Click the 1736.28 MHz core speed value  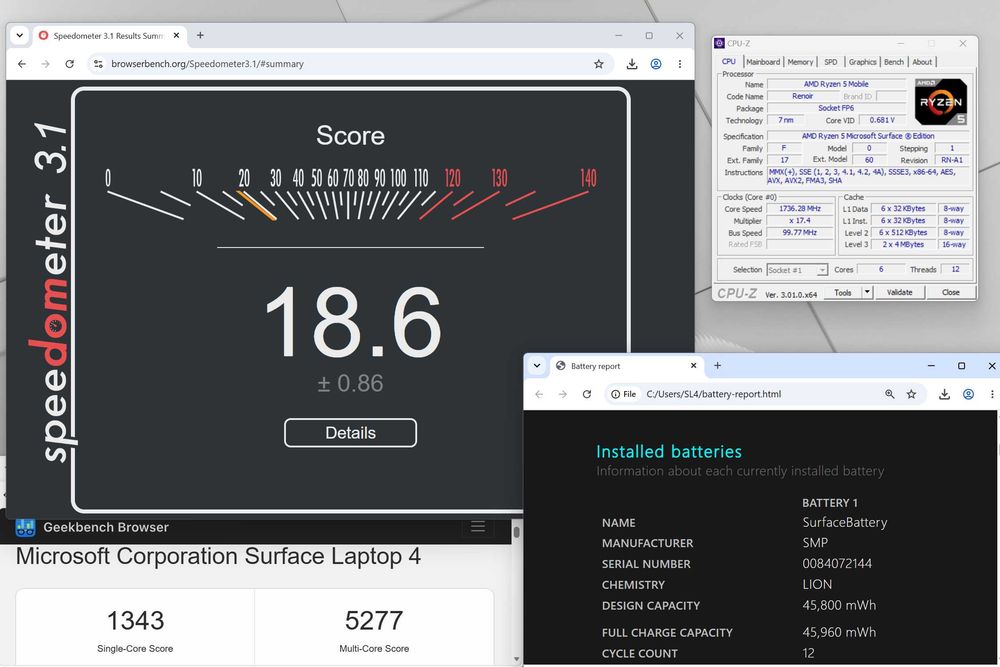point(800,209)
